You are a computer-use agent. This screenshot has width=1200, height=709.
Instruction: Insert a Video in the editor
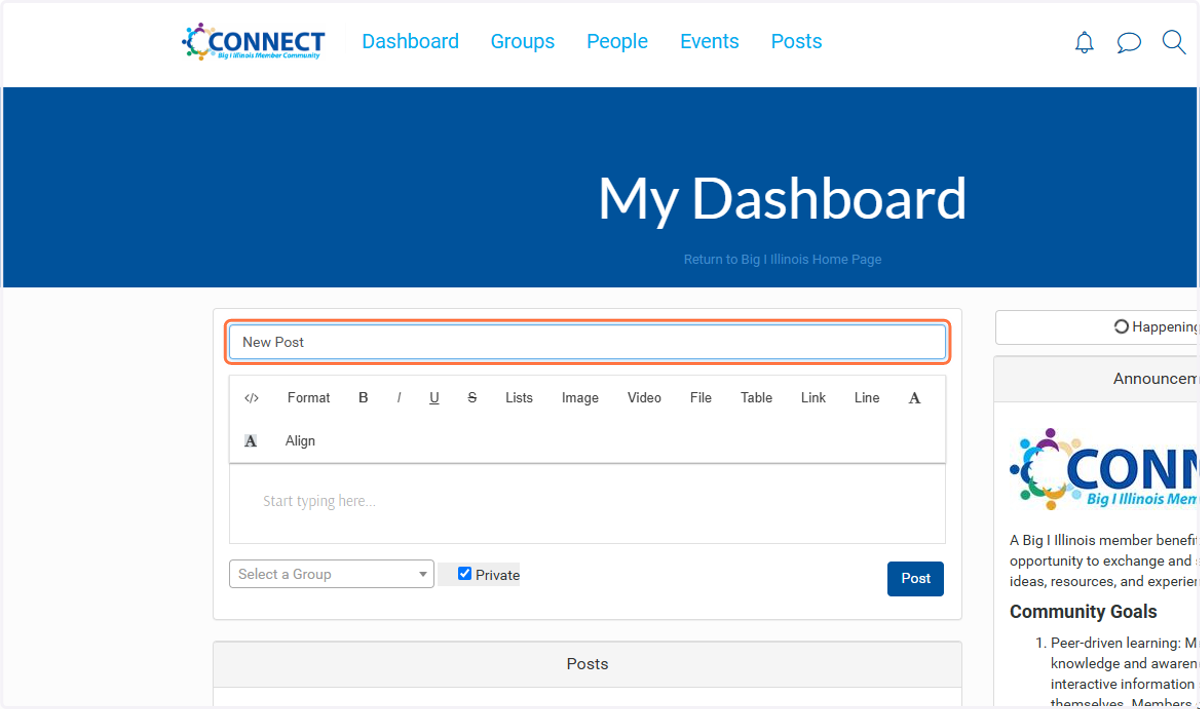click(x=644, y=398)
